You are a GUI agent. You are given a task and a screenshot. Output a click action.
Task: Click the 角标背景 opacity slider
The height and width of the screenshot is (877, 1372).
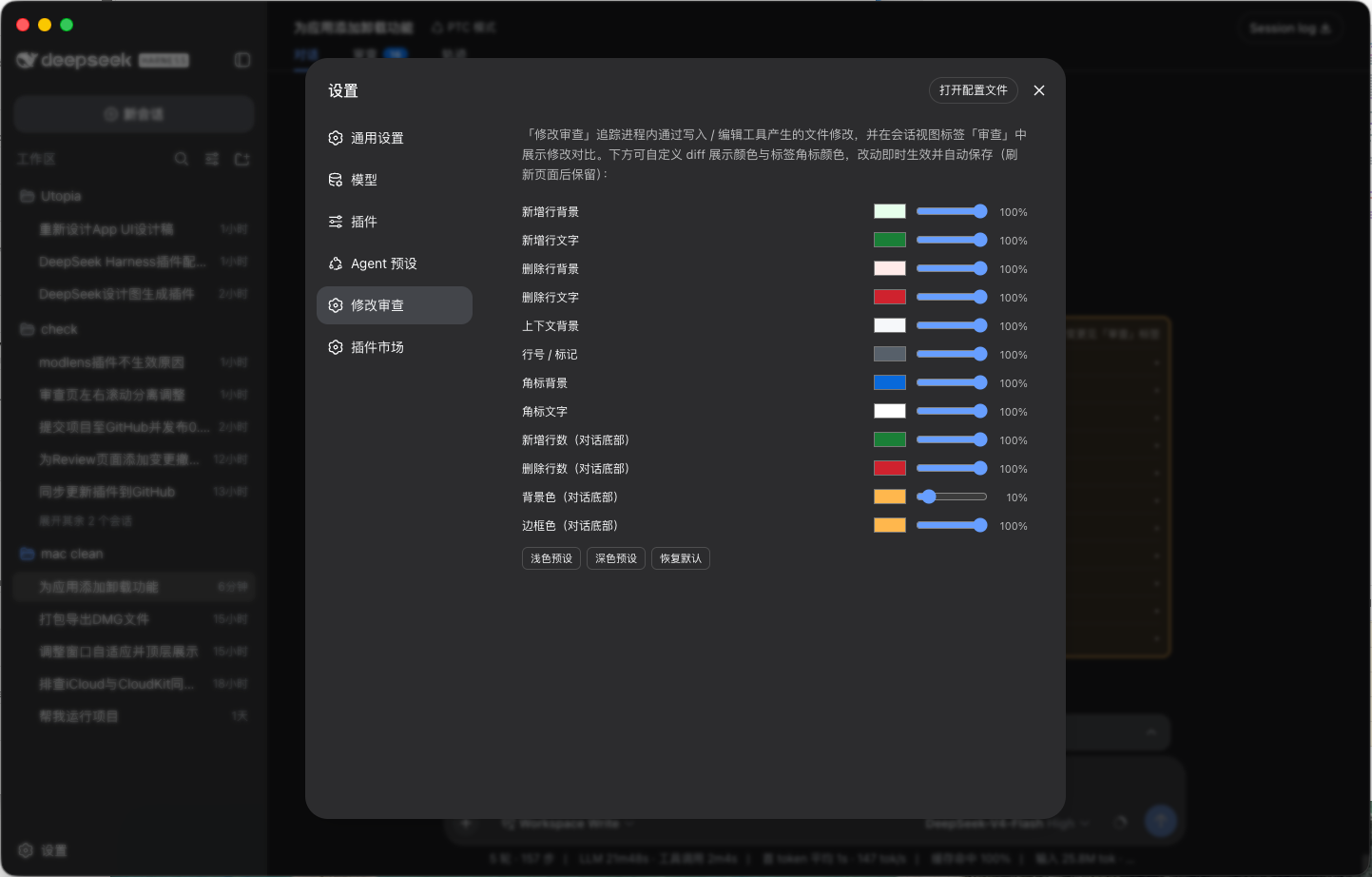click(952, 382)
